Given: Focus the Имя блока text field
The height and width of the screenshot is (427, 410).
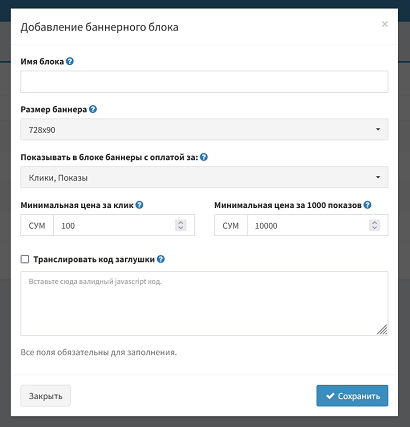Looking at the screenshot, I should 204,82.
